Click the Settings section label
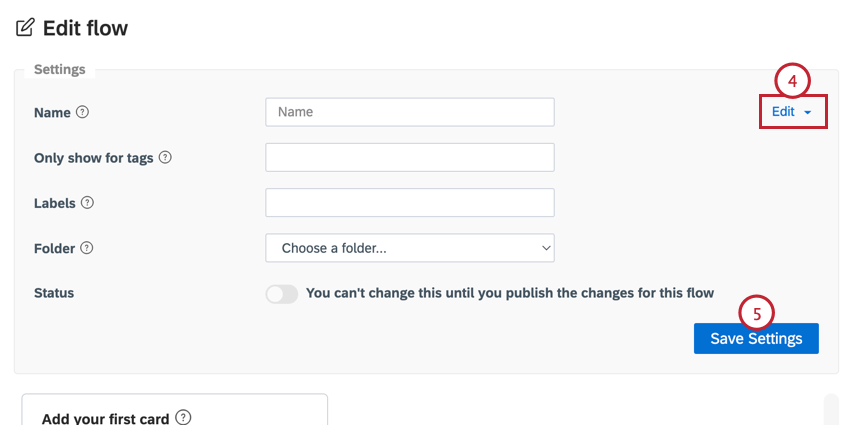 (x=60, y=69)
